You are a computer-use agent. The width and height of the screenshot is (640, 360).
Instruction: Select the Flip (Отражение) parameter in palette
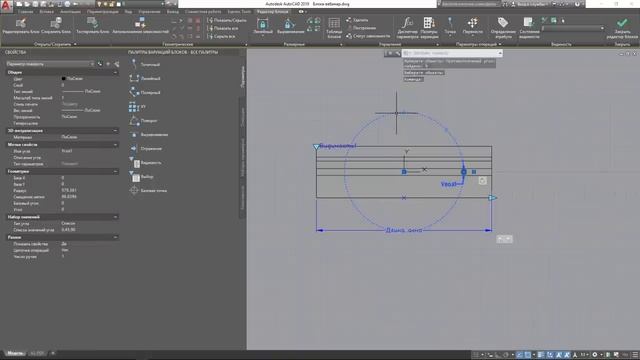coord(146,149)
